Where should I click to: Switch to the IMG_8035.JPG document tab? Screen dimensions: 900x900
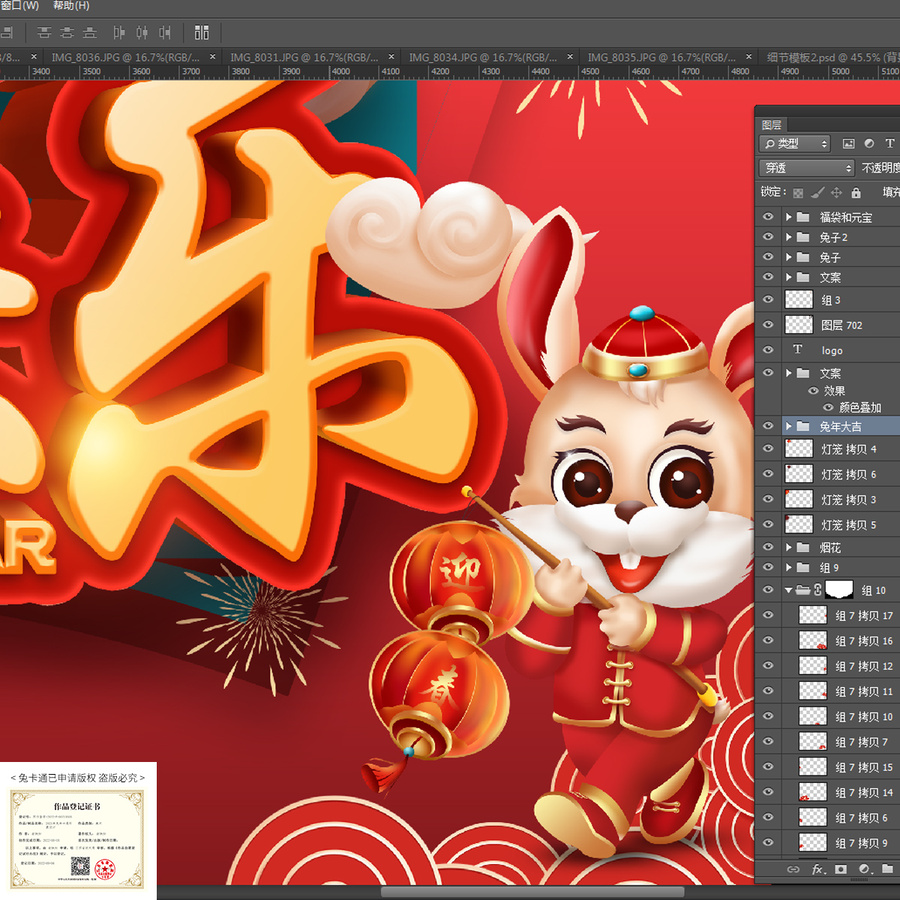661,57
